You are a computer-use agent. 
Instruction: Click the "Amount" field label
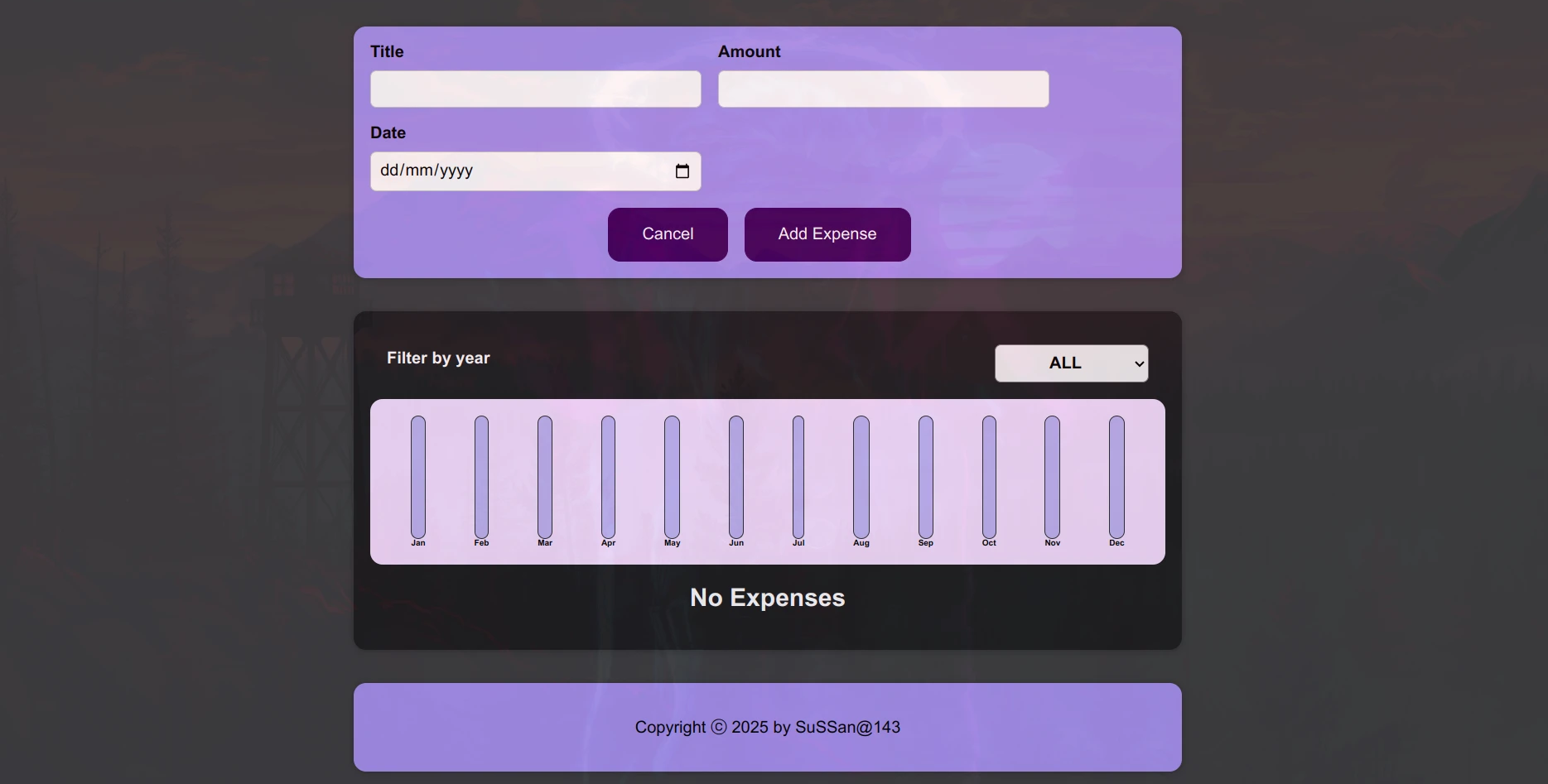tap(750, 51)
